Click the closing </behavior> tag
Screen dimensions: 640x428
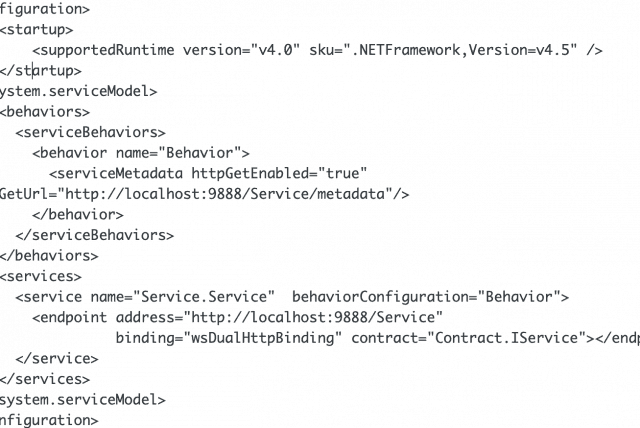[78, 214]
